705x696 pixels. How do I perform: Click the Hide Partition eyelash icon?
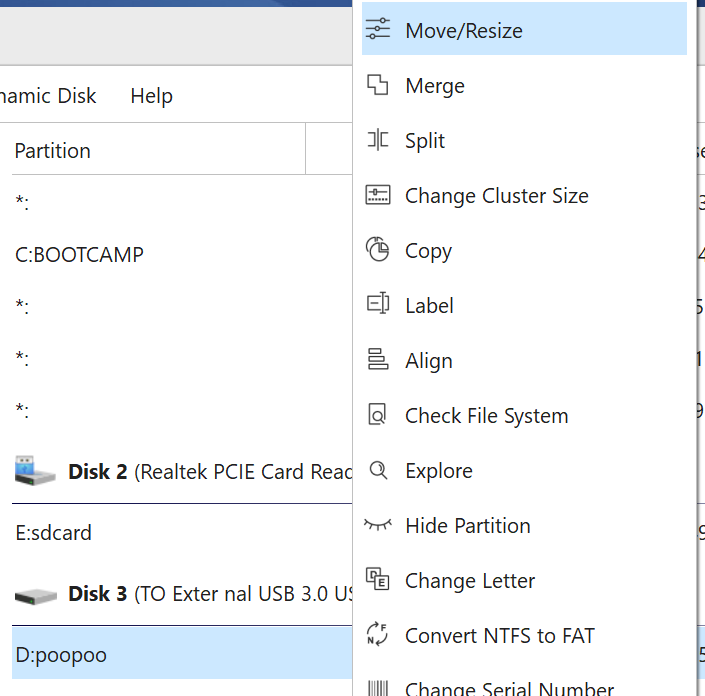click(x=378, y=525)
